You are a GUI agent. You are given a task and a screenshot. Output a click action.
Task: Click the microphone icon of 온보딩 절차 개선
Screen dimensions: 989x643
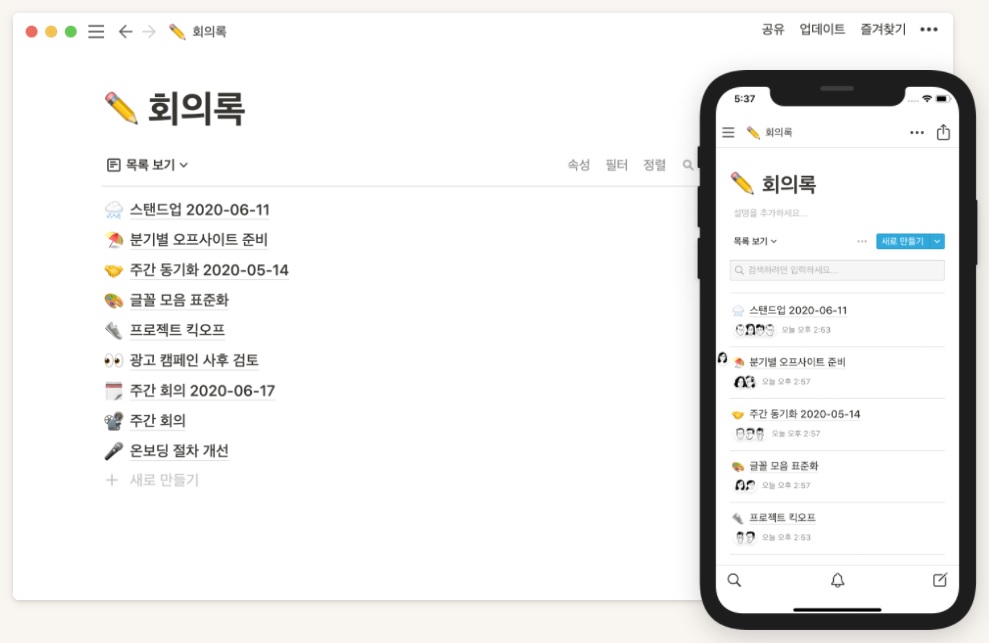tap(114, 451)
